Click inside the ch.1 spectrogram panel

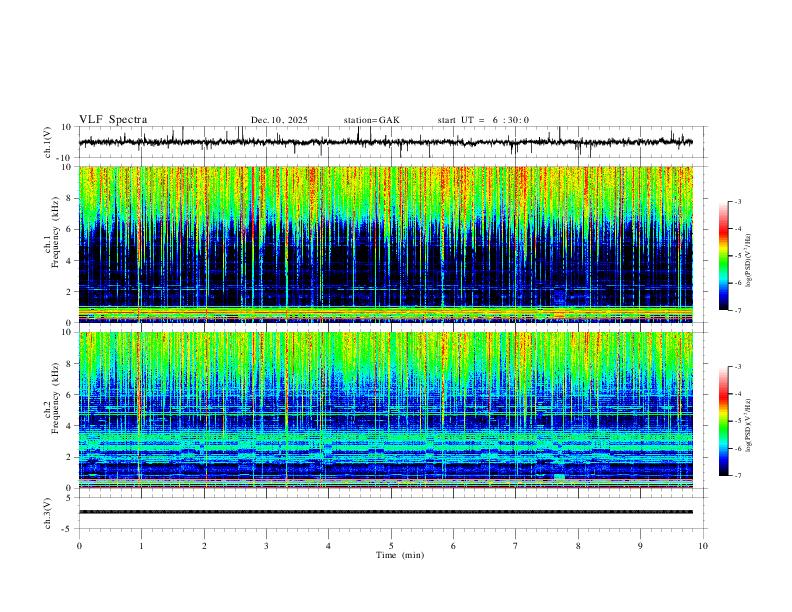point(386,244)
